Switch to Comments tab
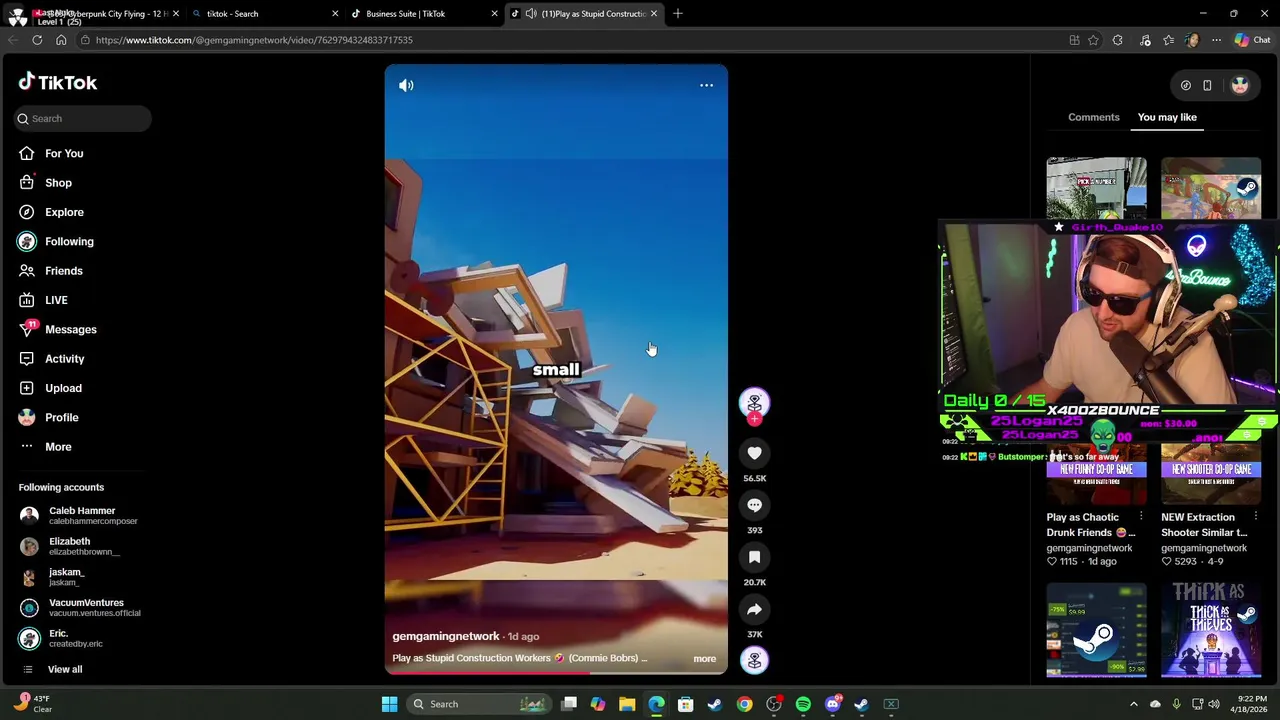 (1093, 117)
